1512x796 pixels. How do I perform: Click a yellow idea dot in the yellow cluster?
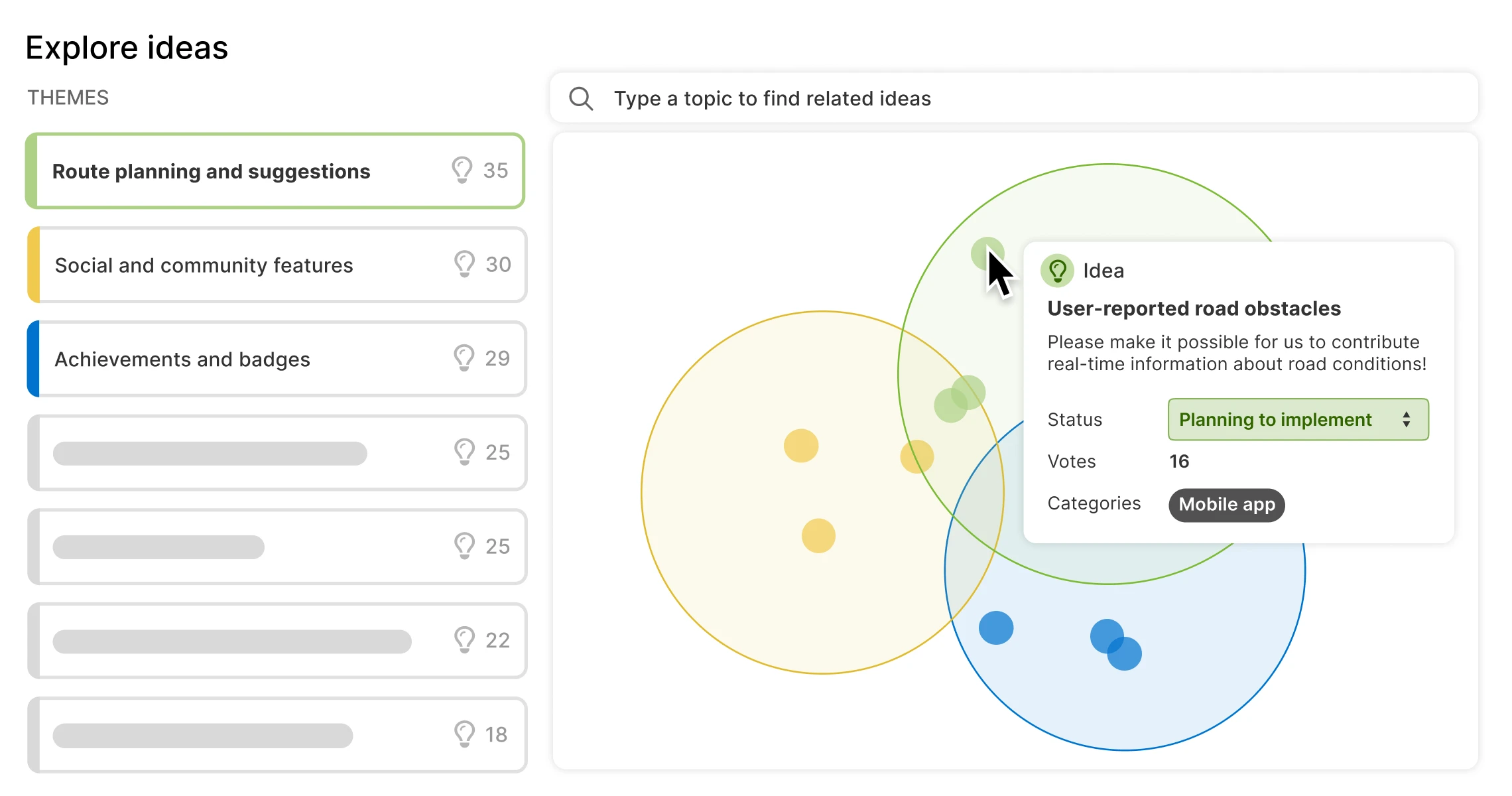click(802, 446)
